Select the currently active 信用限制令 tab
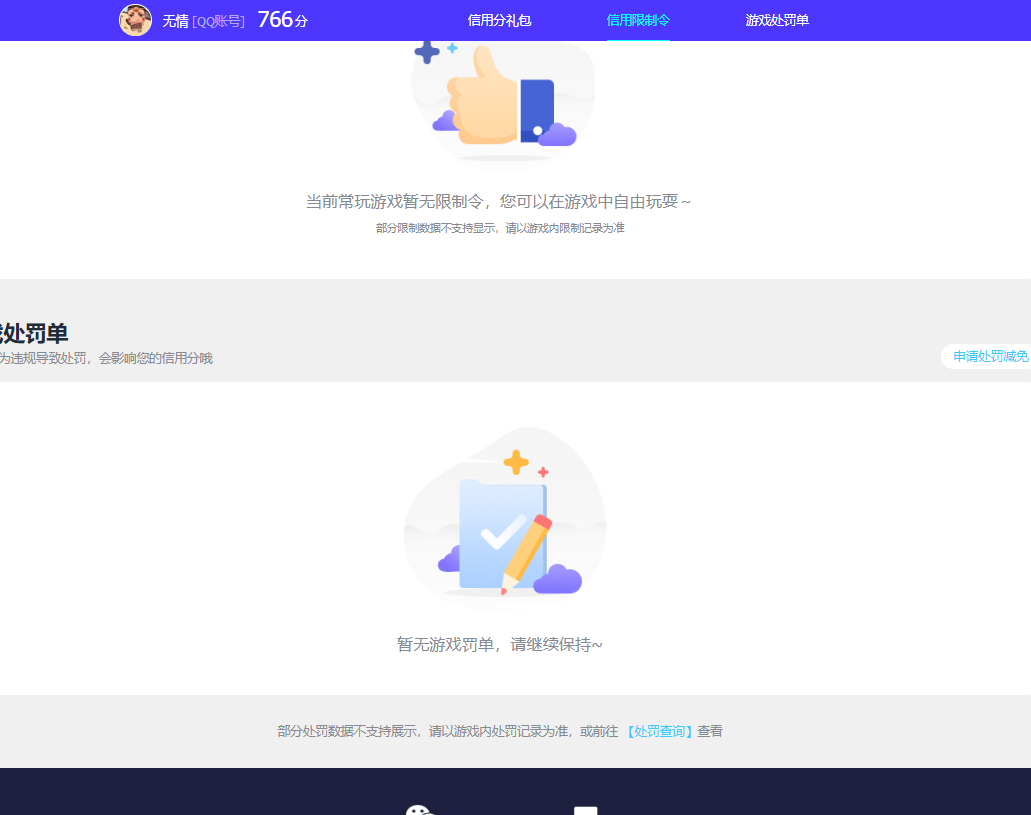This screenshot has width=1031, height=815. 637,20
